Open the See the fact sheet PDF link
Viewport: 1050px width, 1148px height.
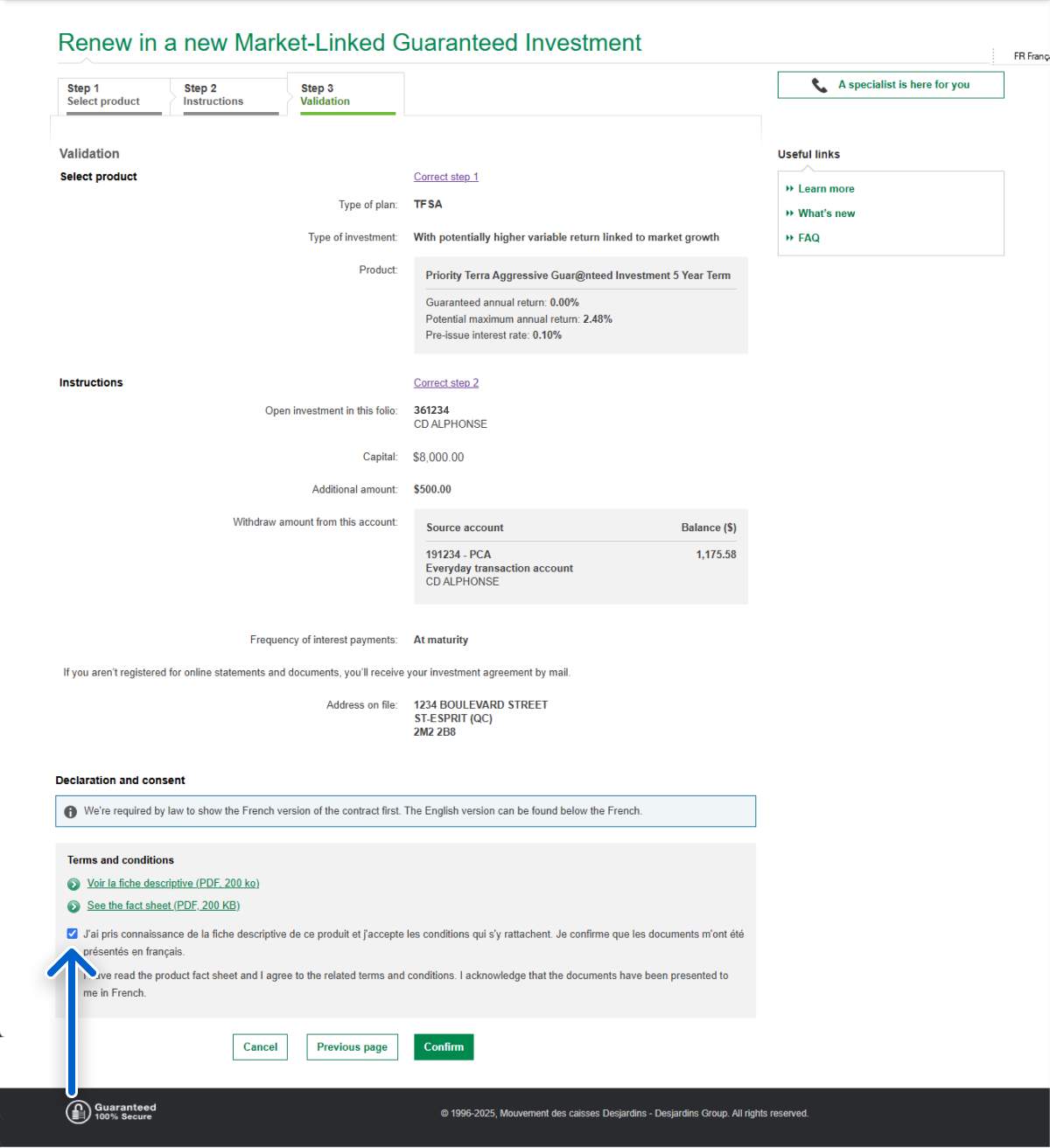coord(163,906)
